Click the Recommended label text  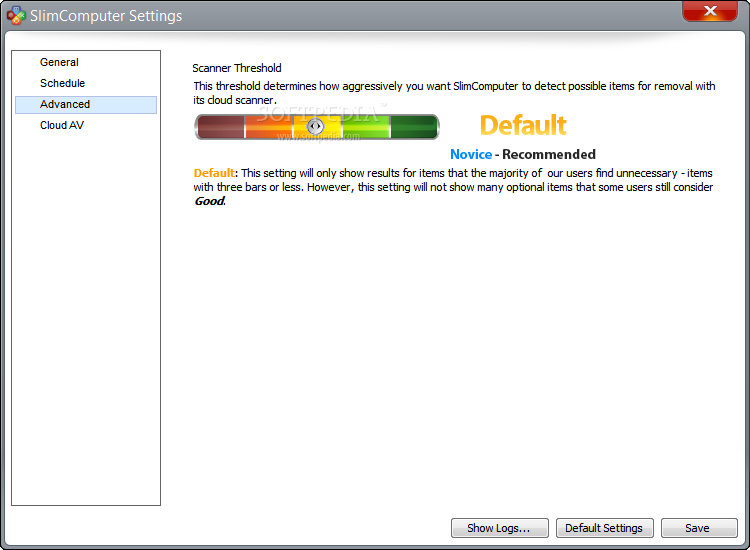point(549,154)
